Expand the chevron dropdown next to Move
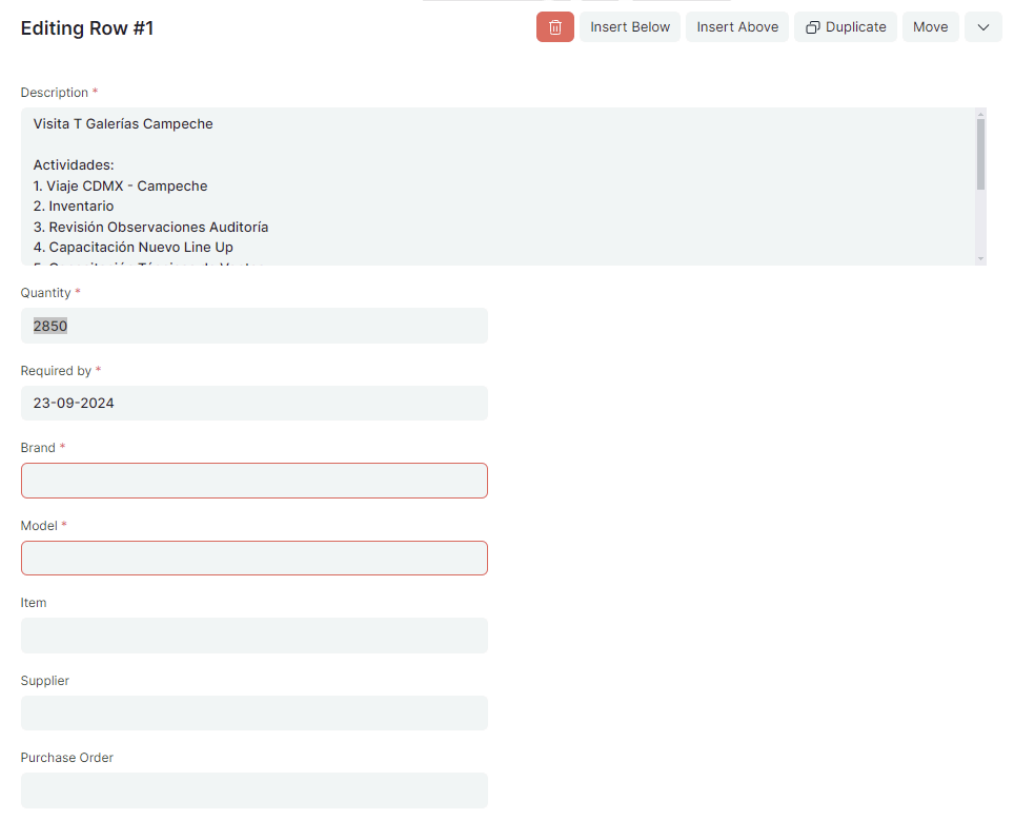The width and height of the screenshot is (1018, 826). pyautogui.click(x=982, y=27)
